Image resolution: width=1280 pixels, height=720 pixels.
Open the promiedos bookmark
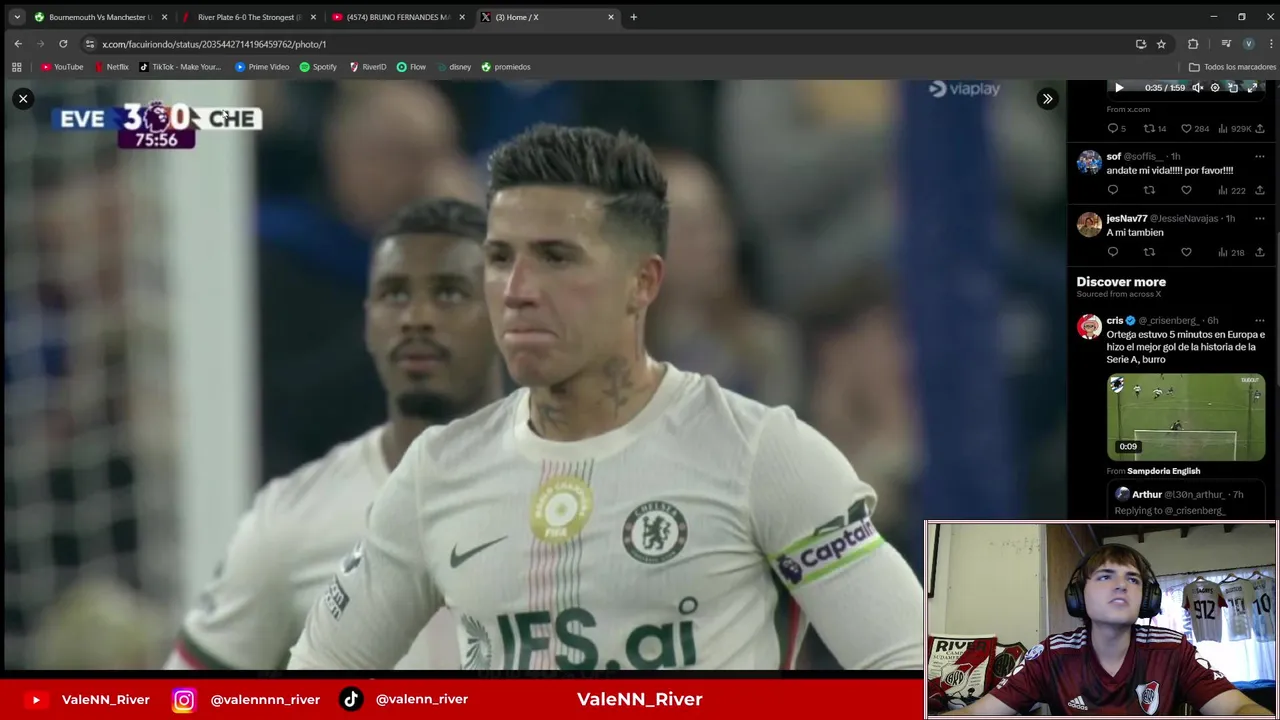(505, 67)
